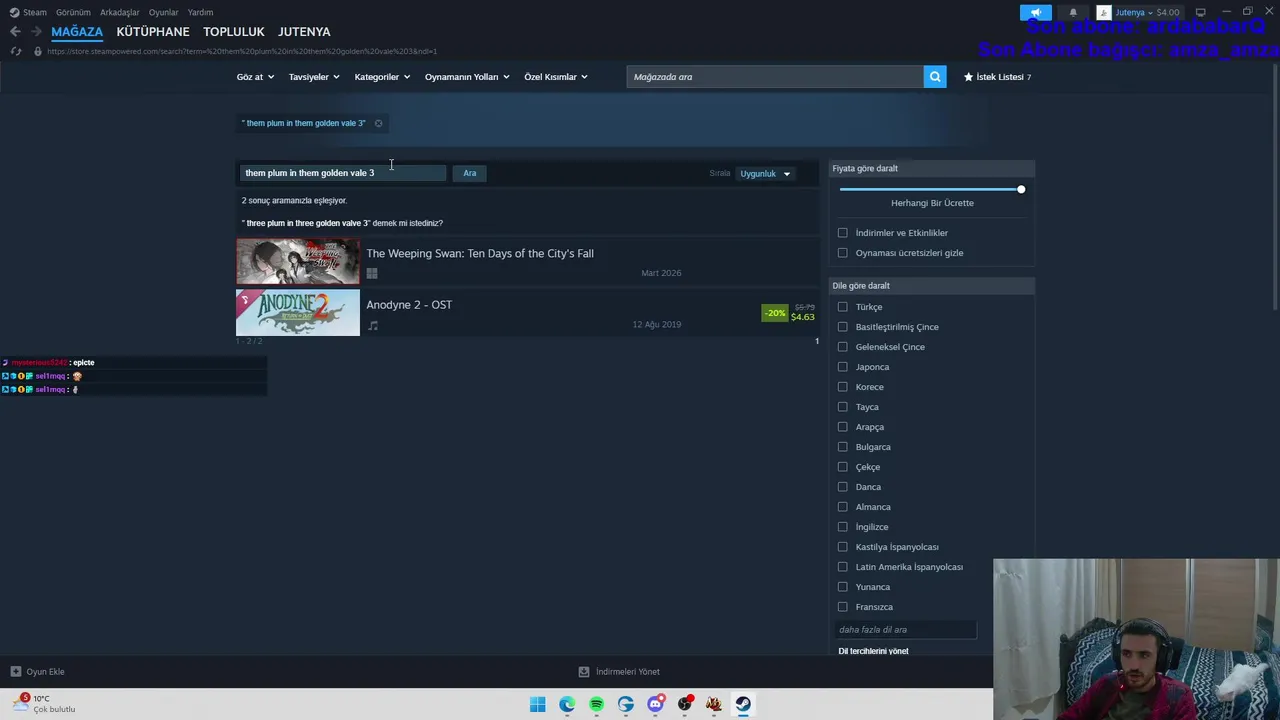Click the magnifier store search button
The image size is (1280, 720).
tap(935, 77)
